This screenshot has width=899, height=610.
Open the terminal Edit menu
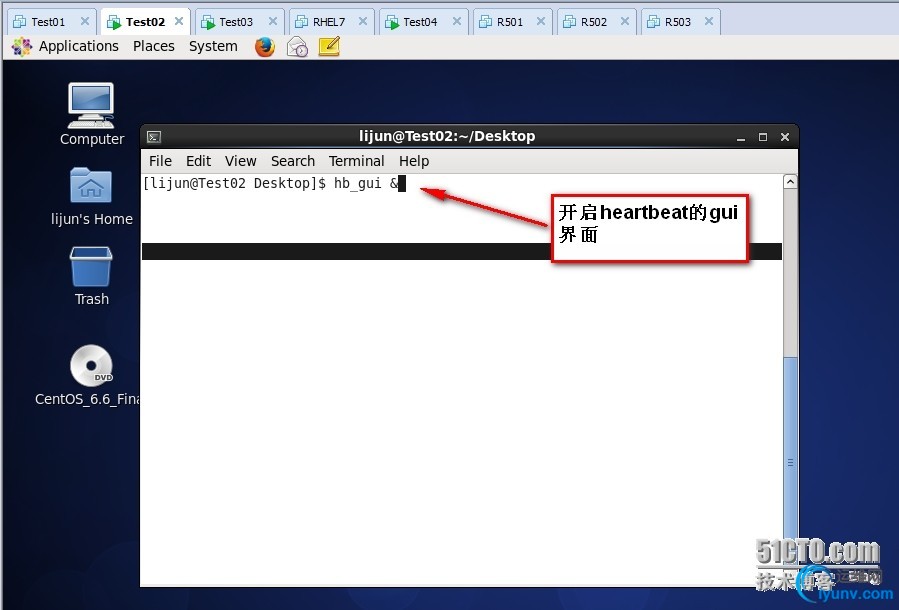pyautogui.click(x=198, y=161)
